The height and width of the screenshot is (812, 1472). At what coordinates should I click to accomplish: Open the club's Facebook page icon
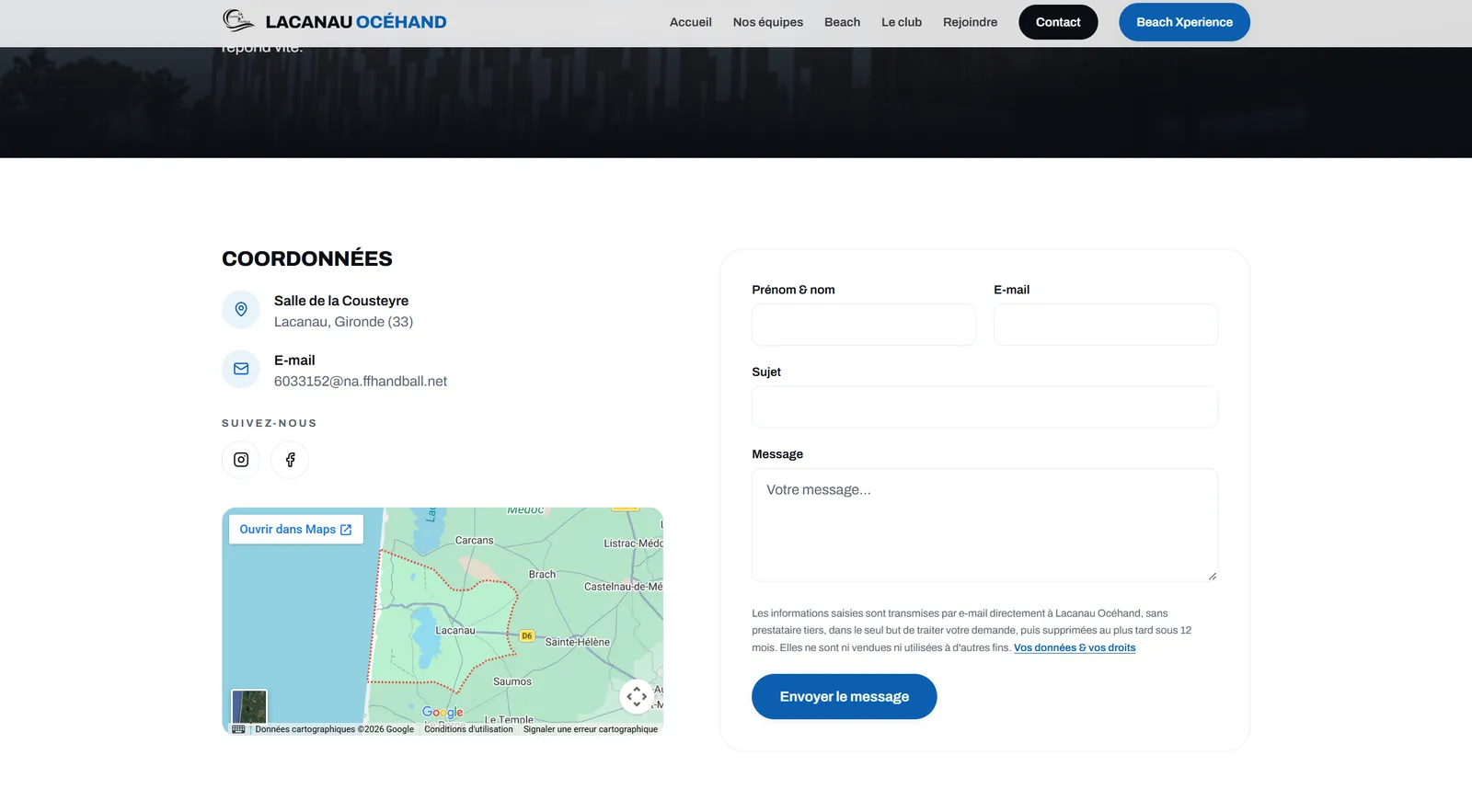[290, 460]
